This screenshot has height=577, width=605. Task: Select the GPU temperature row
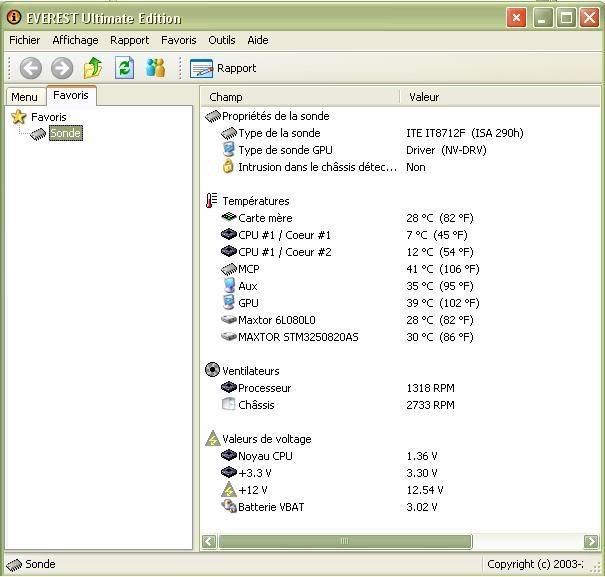(248, 303)
